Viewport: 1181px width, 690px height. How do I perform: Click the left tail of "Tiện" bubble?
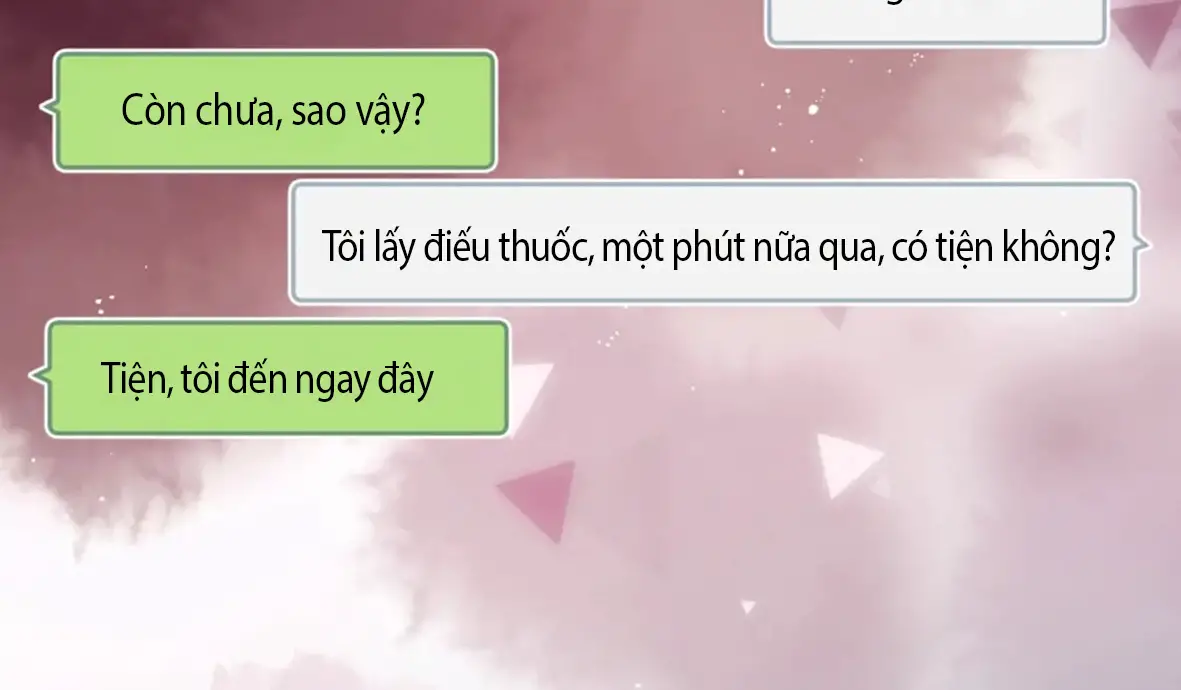[x=38, y=375]
